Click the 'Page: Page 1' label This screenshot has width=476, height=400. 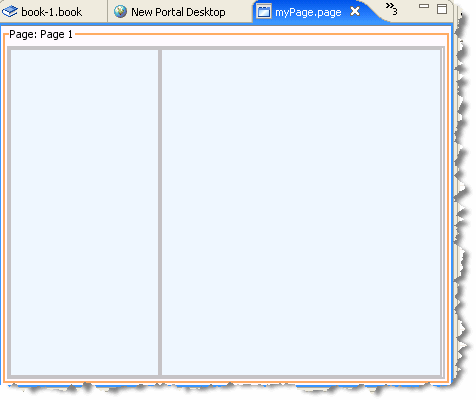click(41, 34)
